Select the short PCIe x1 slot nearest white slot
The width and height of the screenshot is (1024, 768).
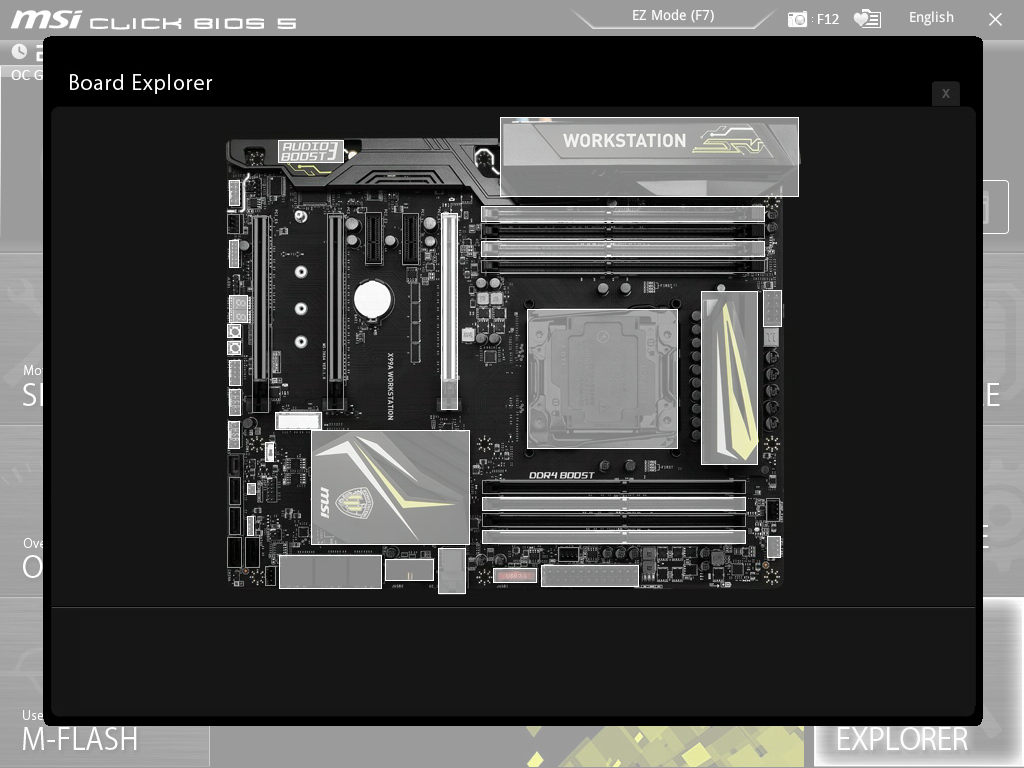coord(411,238)
